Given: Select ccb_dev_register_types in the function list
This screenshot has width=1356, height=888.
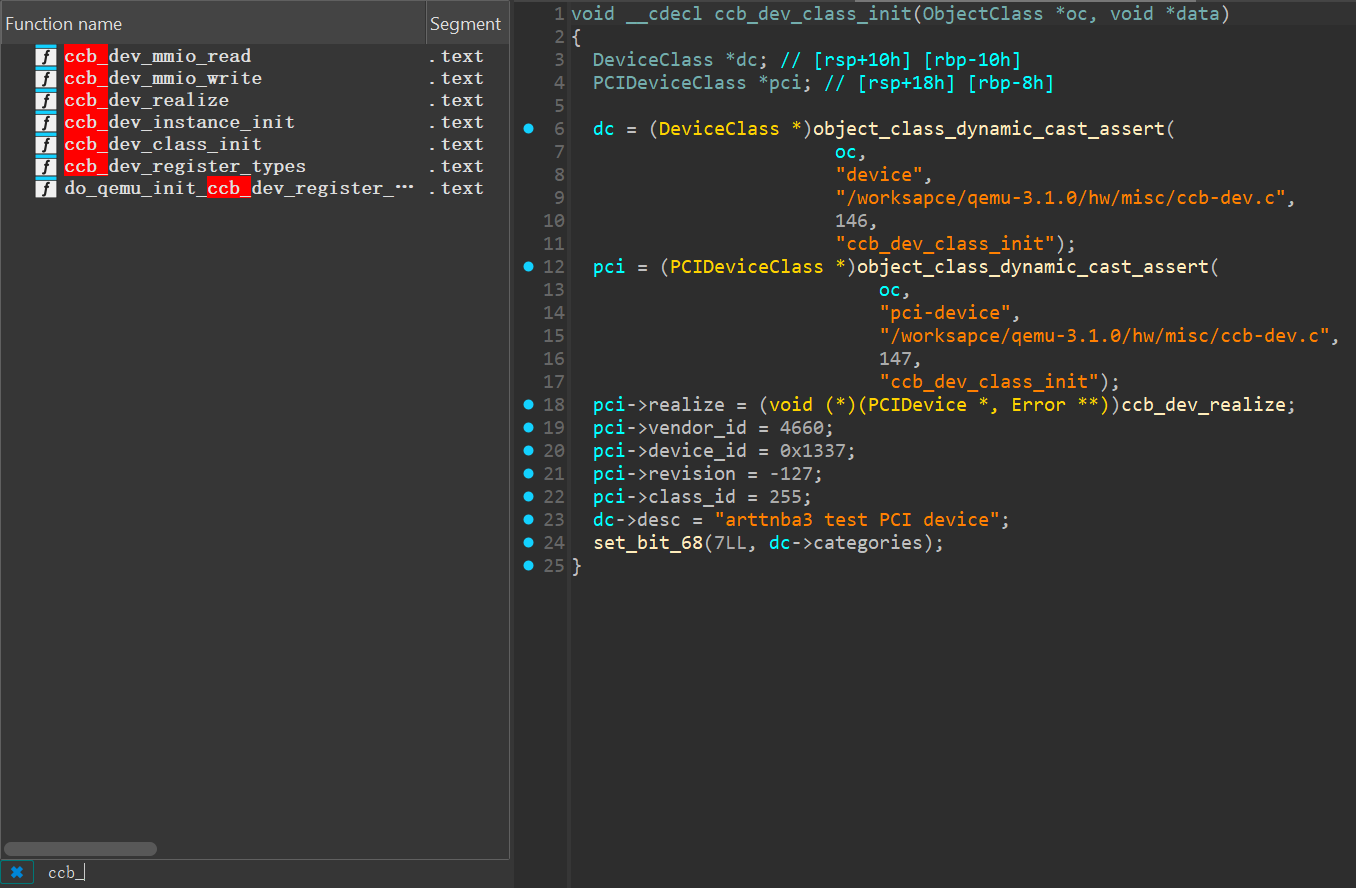Looking at the screenshot, I should pyautogui.click(x=185, y=167).
